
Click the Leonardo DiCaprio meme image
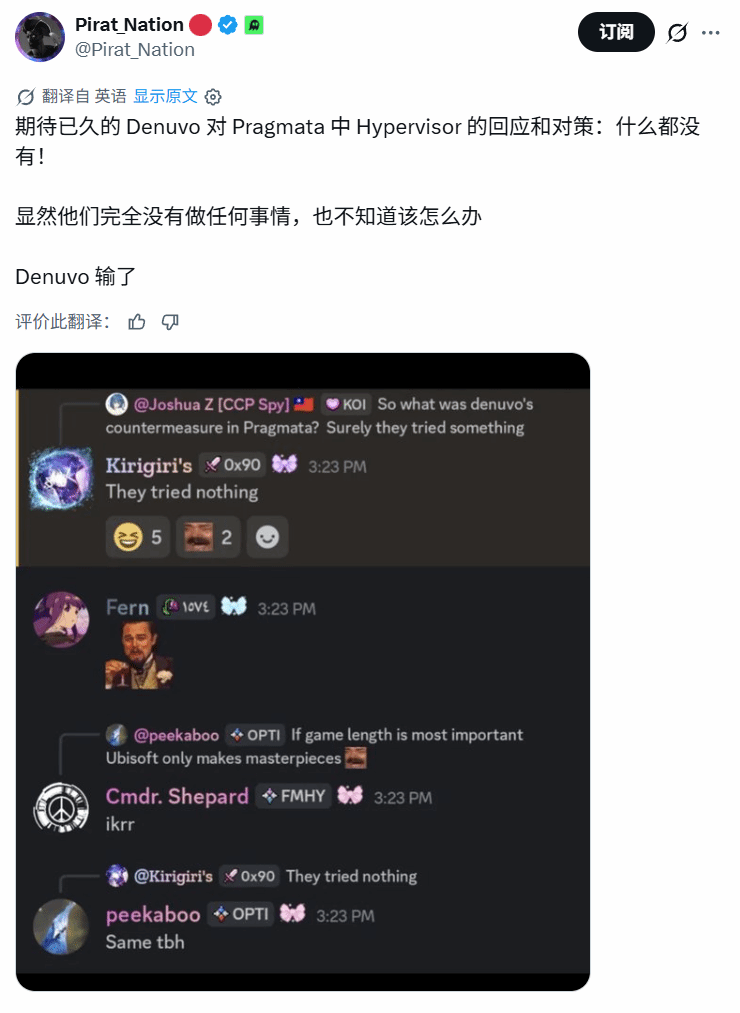click(139, 656)
